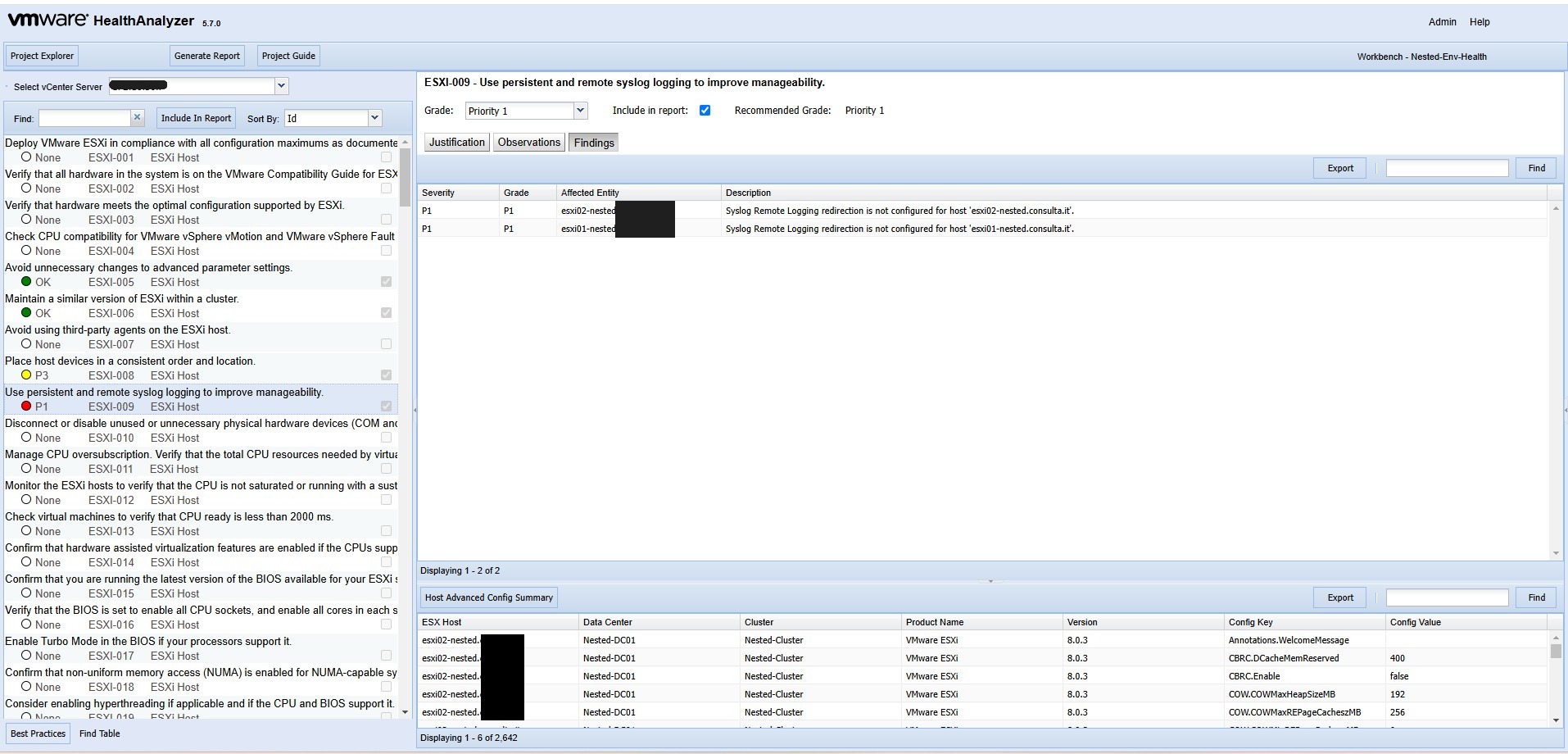The image size is (1568, 754).
Task: Click the green OK status icon for ESXI-006
Action: point(26,313)
